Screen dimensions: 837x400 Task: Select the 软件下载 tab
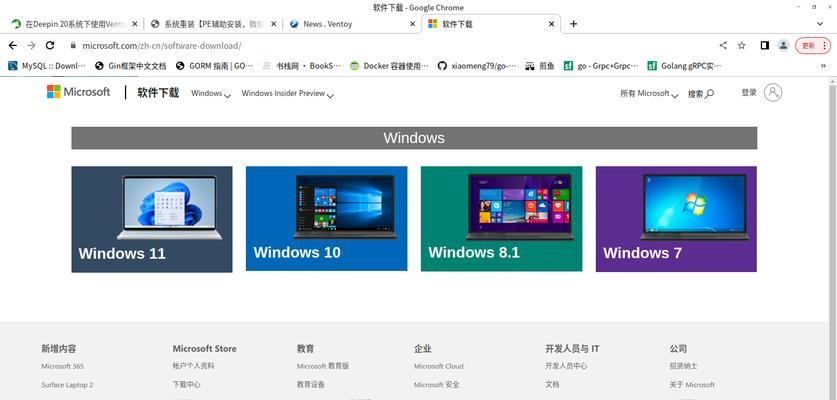(491, 24)
